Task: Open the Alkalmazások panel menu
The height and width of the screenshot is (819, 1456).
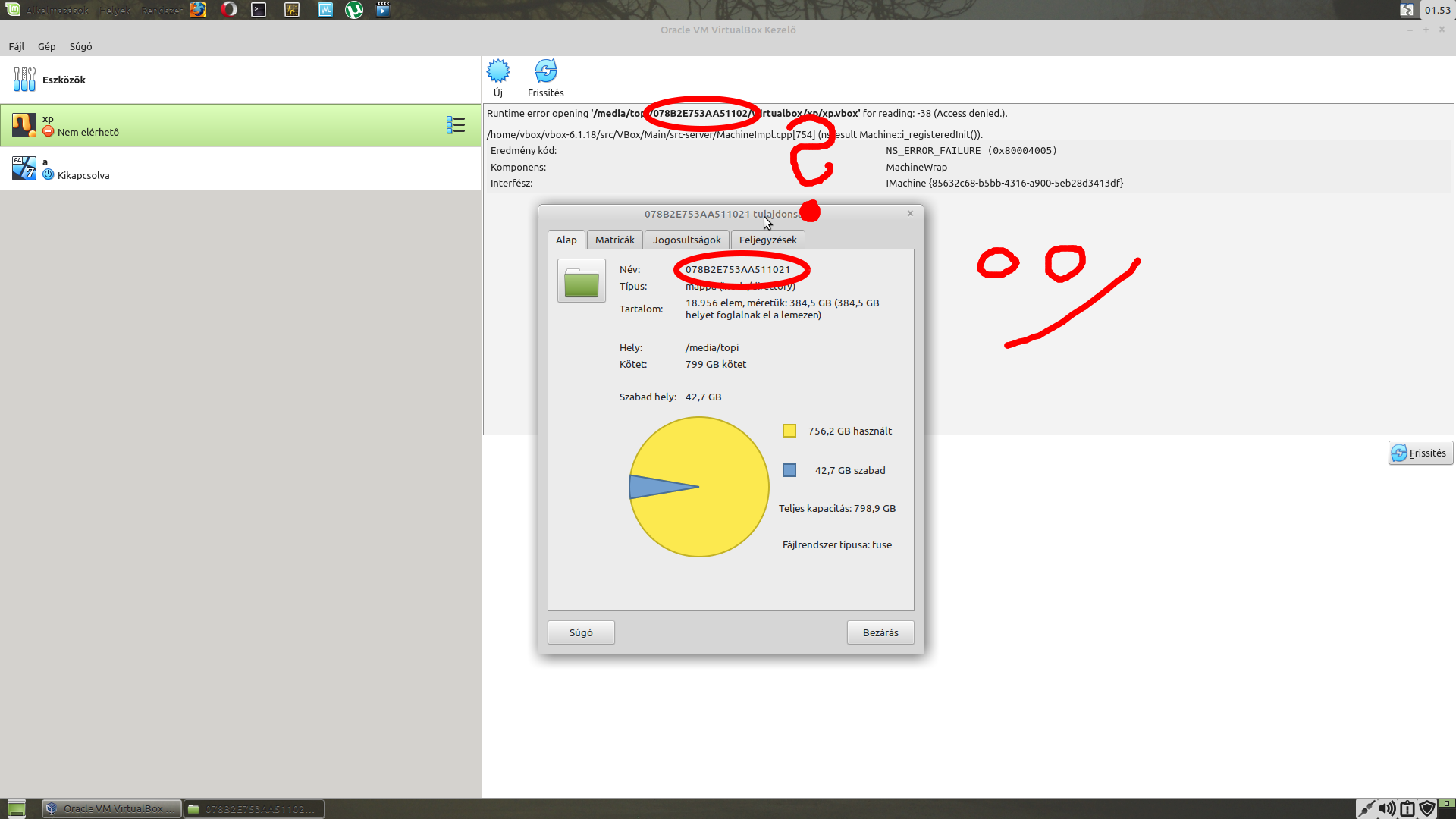Action: pyautogui.click(x=57, y=11)
